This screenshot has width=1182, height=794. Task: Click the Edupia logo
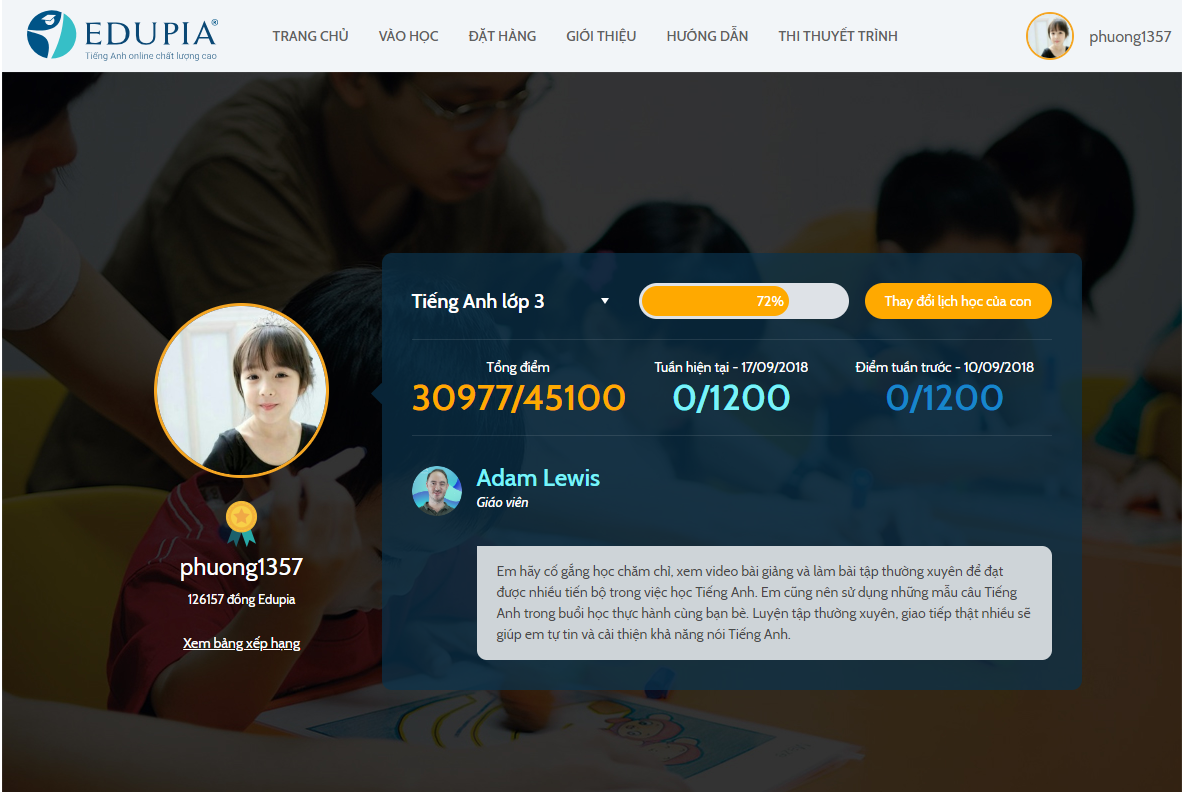[x=122, y=35]
